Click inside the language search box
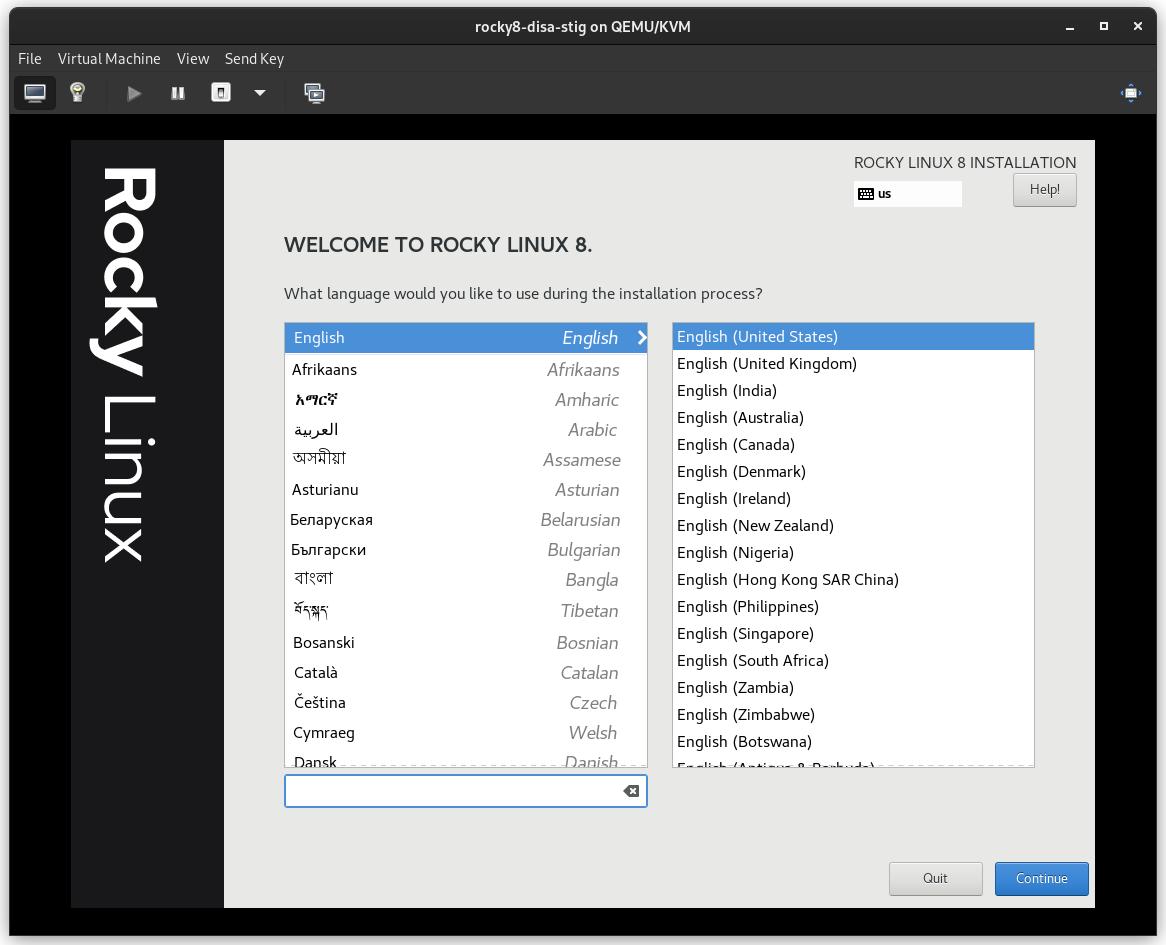The image size is (1166, 945). click(450, 790)
